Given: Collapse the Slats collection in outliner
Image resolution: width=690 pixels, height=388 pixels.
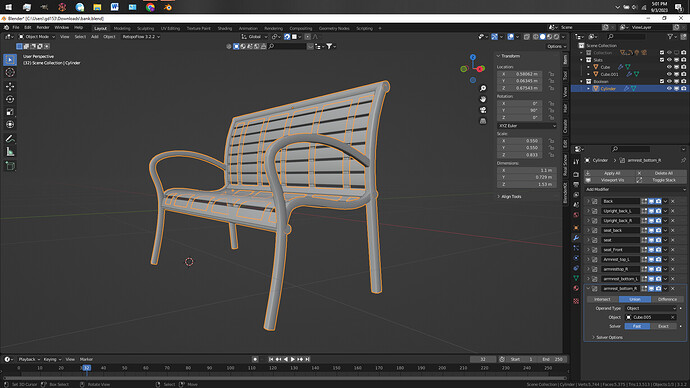Looking at the screenshot, I should (x=582, y=60).
